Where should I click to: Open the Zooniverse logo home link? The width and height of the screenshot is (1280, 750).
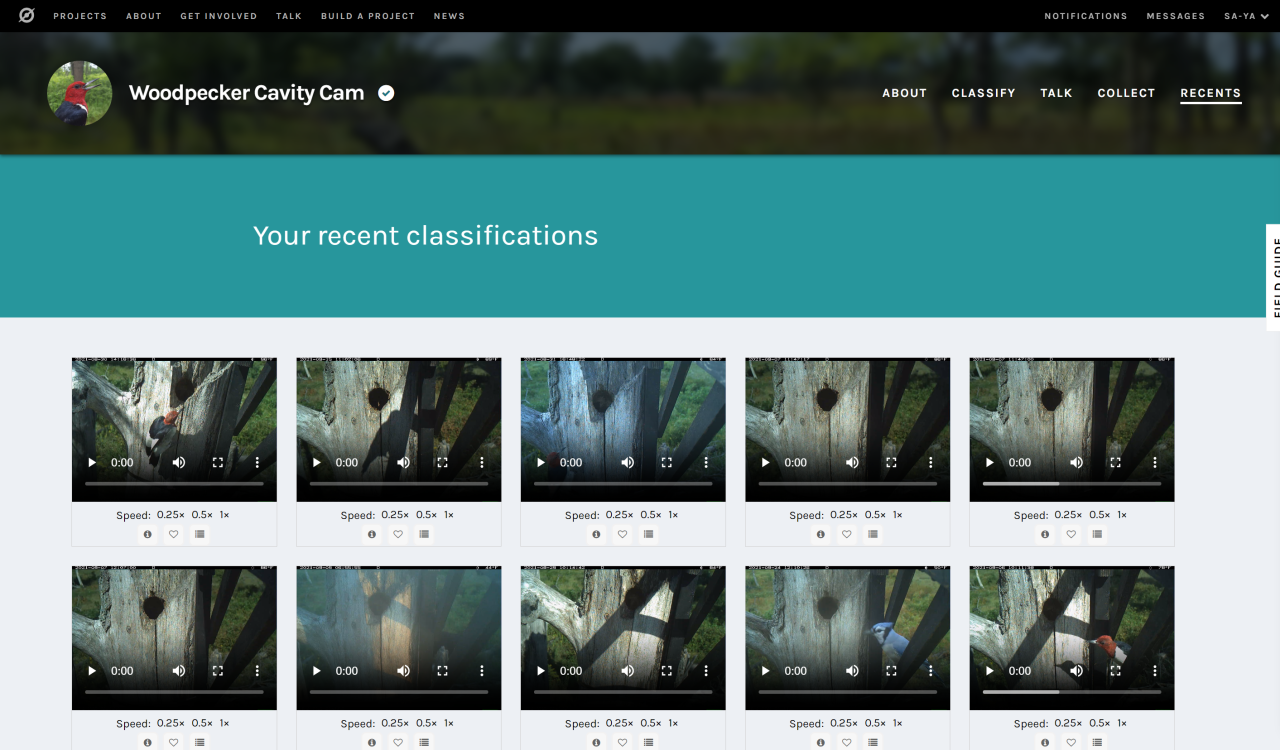coord(27,16)
